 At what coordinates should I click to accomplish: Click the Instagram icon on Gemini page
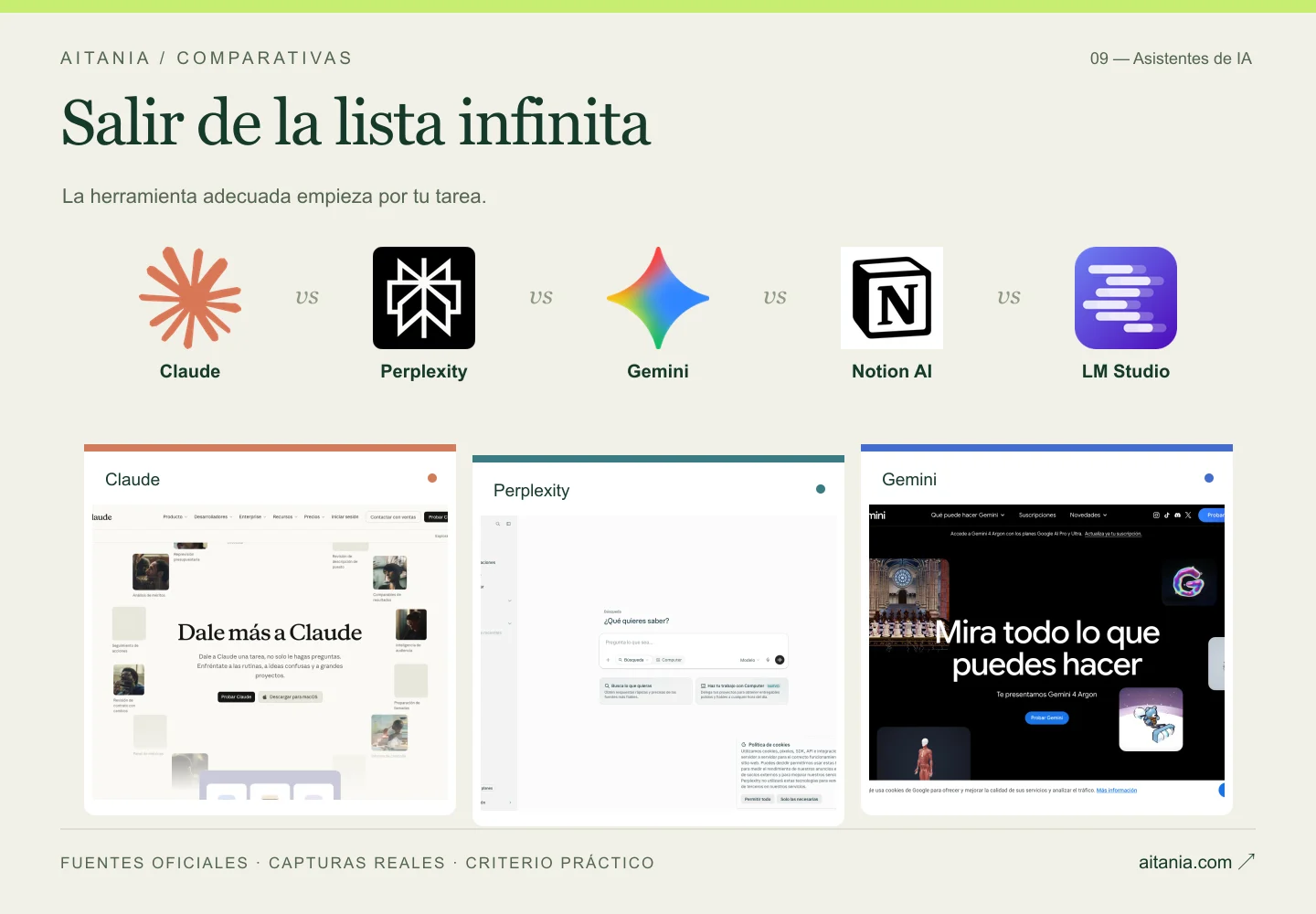coord(1156,515)
